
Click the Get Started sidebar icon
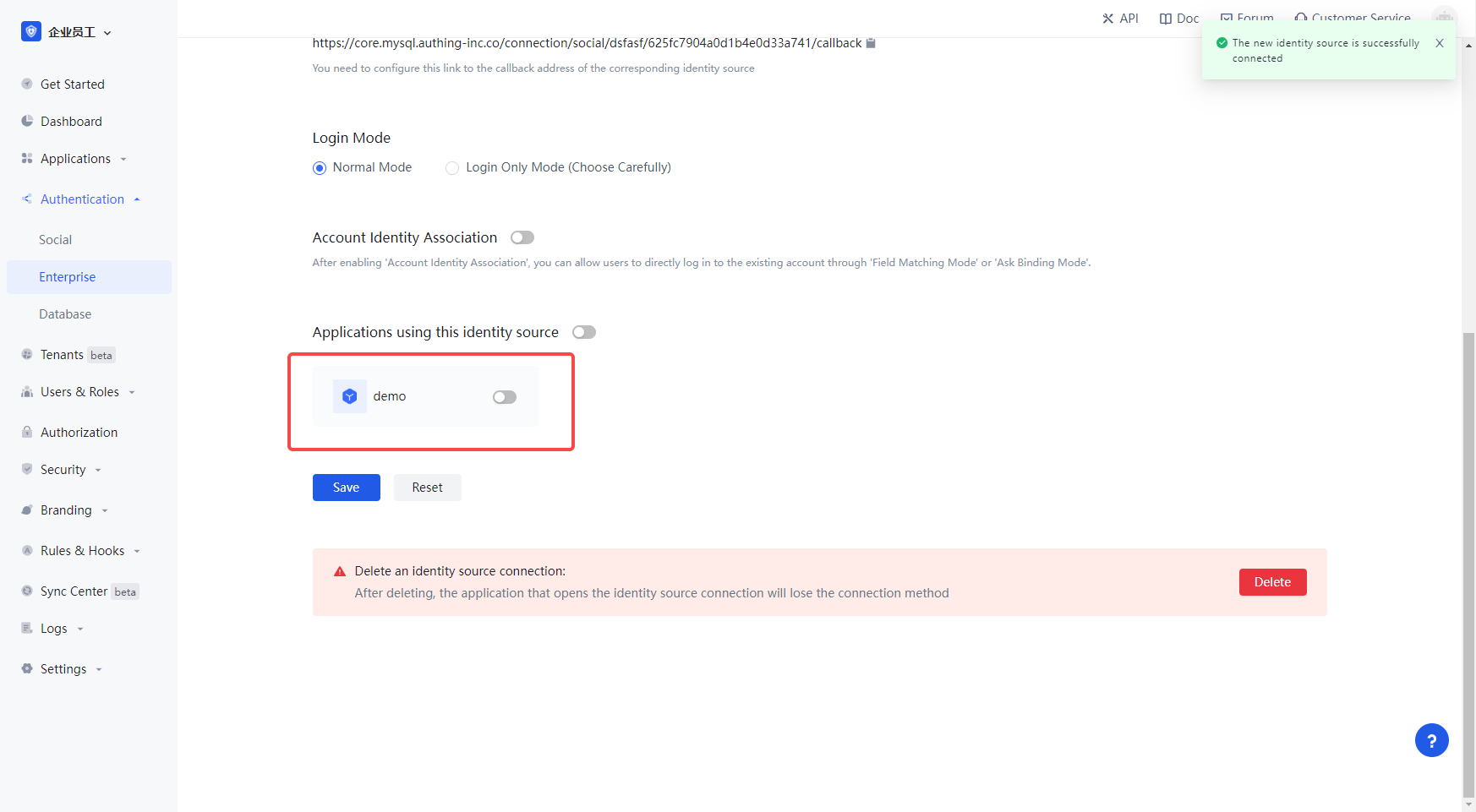point(27,84)
